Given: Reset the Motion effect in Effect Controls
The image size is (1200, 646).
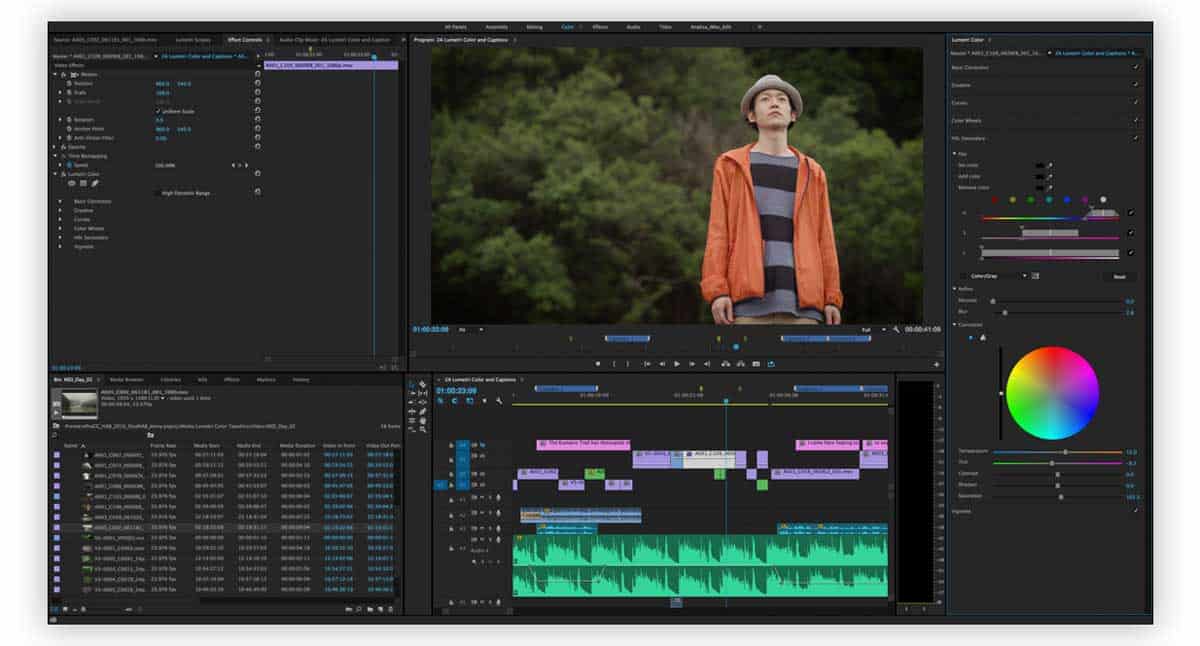Looking at the screenshot, I should [x=257, y=74].
